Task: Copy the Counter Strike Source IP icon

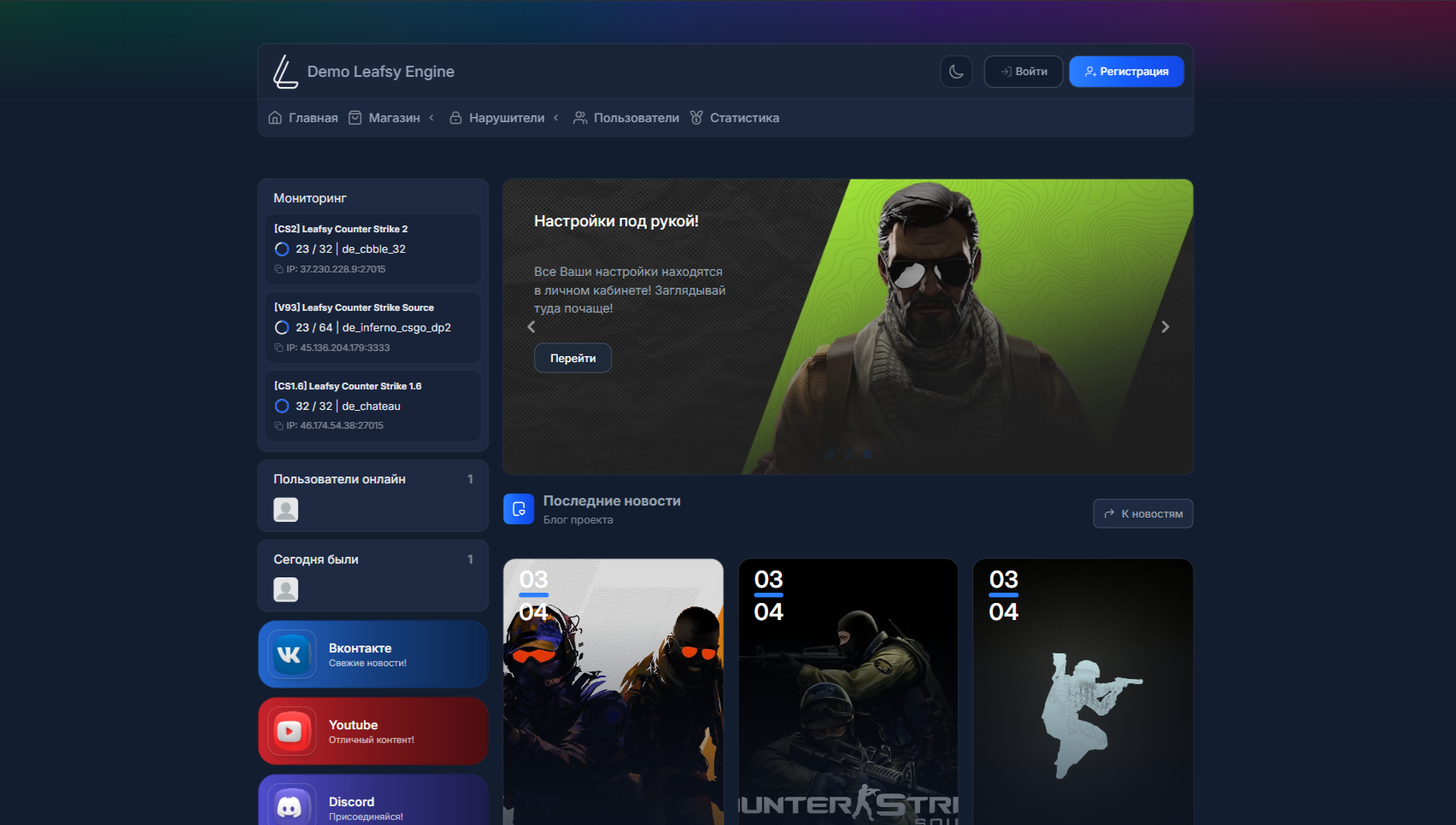Action: (x=279, y=348)
